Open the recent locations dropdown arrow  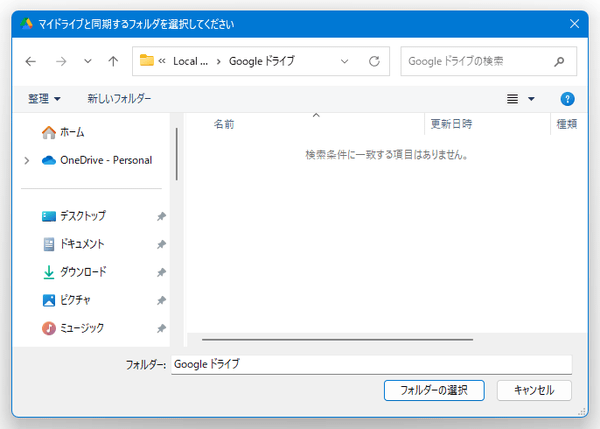[88, 61]
